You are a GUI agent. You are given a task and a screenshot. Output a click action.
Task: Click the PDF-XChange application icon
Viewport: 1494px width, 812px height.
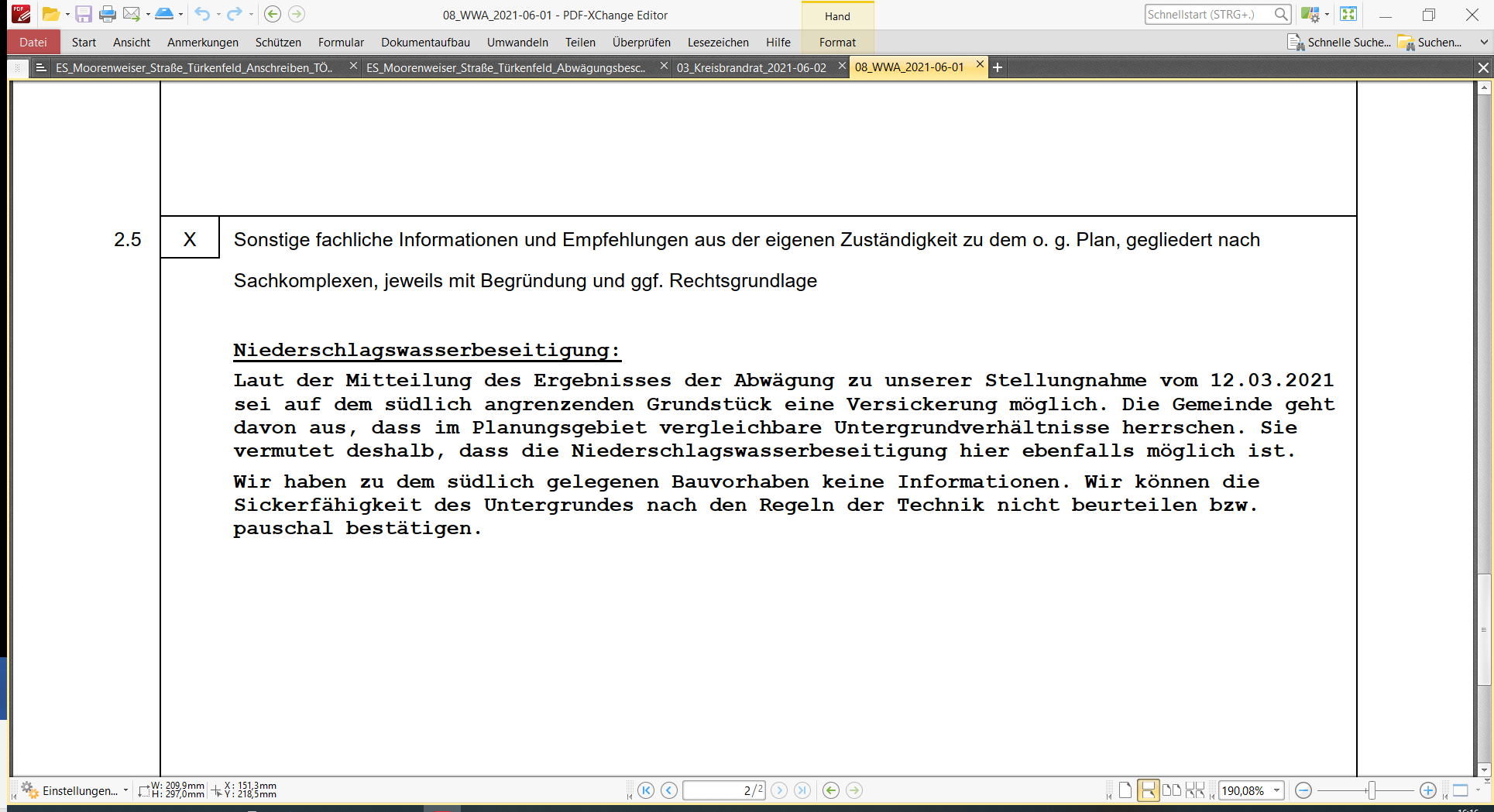click(x=21, y=14)
